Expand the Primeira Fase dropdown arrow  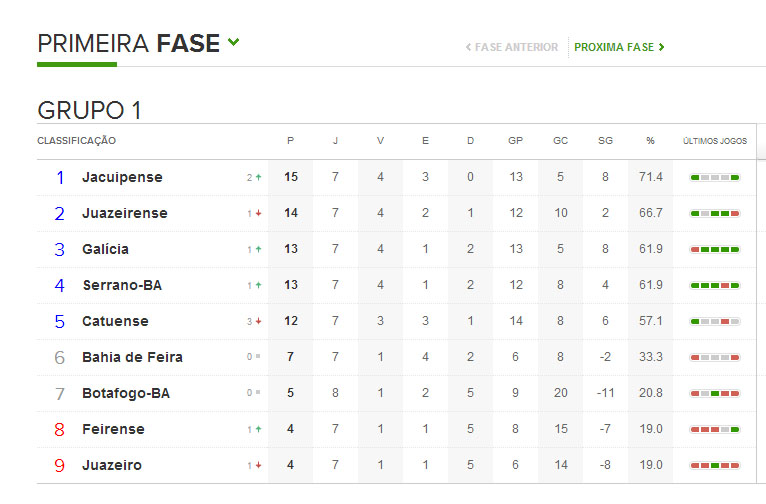coord(234,42)
